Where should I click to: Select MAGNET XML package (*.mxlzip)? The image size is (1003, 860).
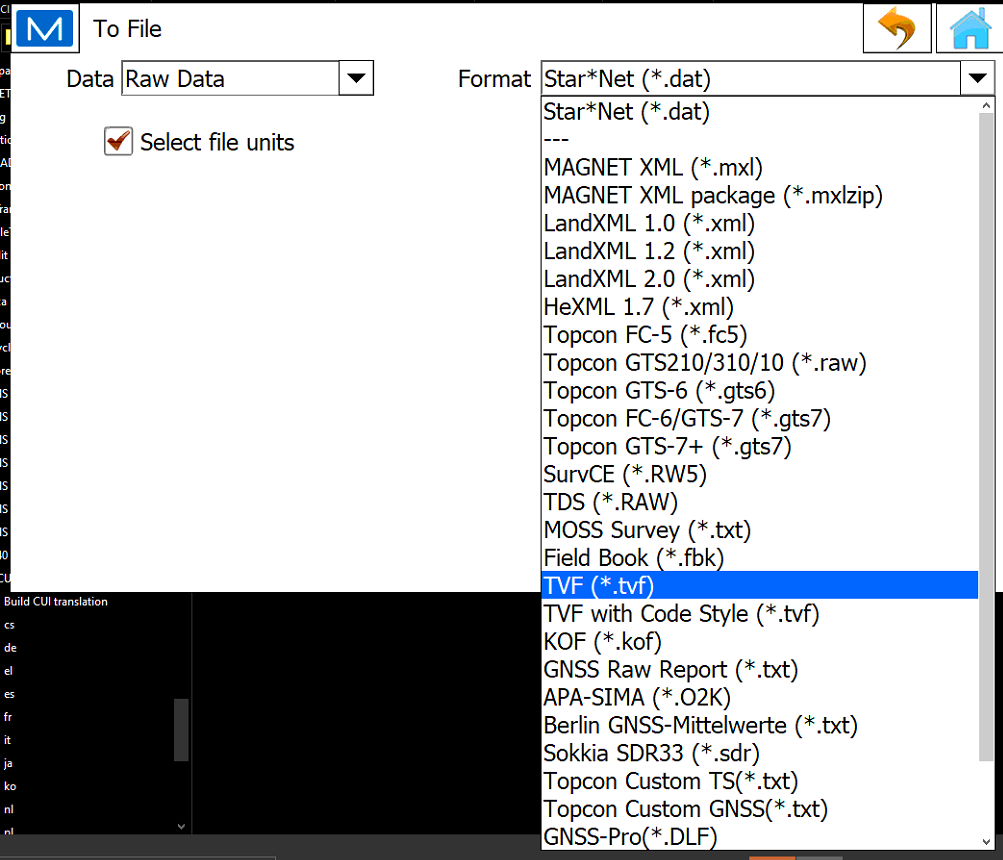pyautogui.click(x=760, y=195)
